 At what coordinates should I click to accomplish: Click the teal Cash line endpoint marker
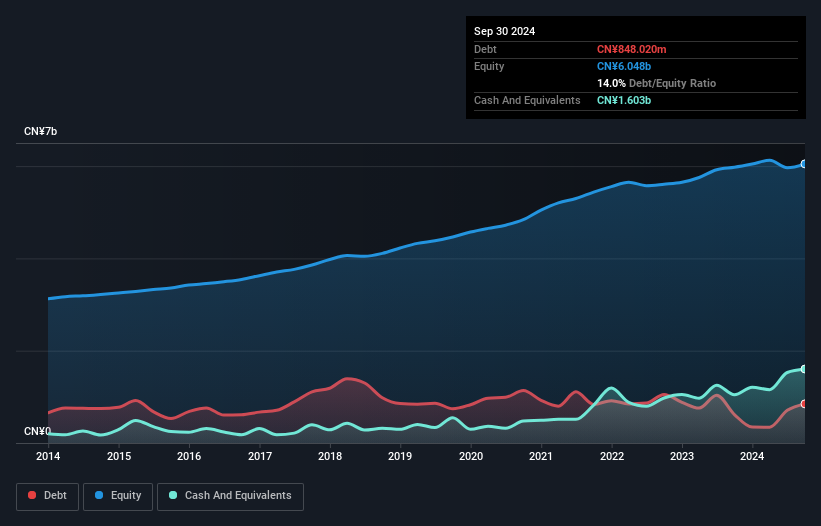coord(804,369)
